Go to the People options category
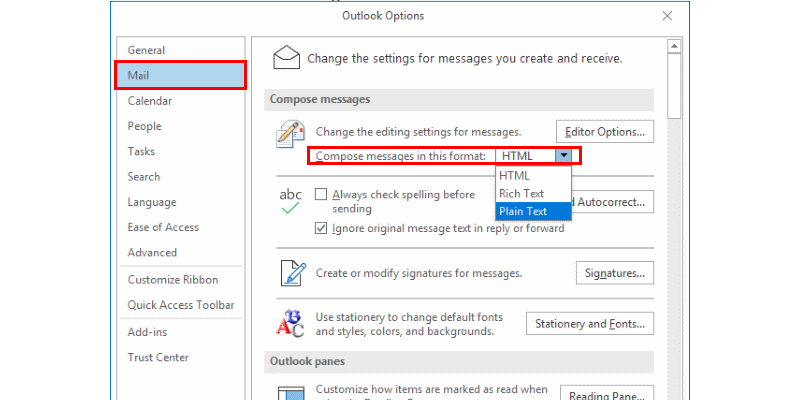 click(180, 126)
